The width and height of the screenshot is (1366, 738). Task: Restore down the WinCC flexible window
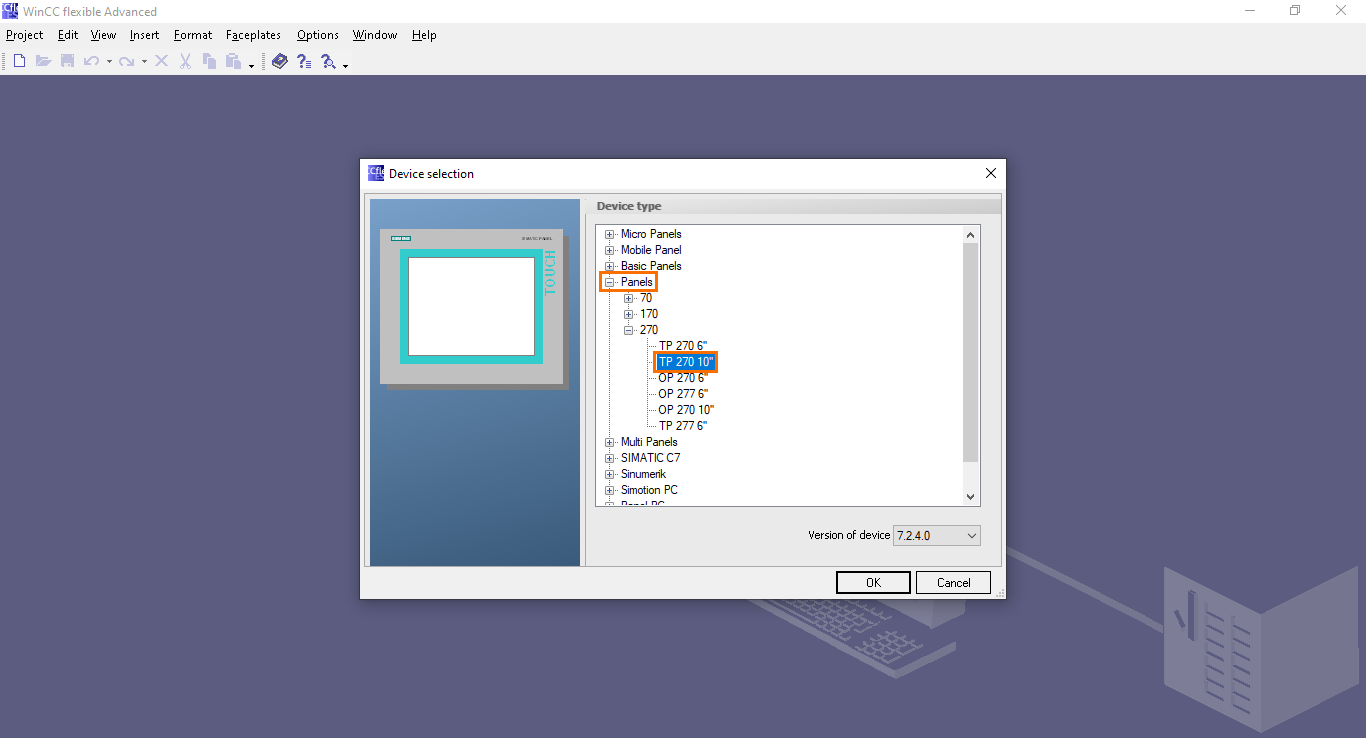tap(1295, 11)
